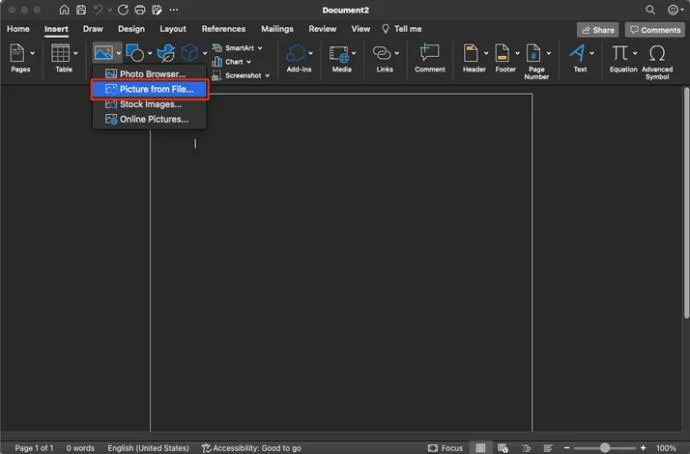Image resolution: width=690 pixels, height=454 pixels.
Task: Click the Pages icon
Action: [x=18, y=54]
